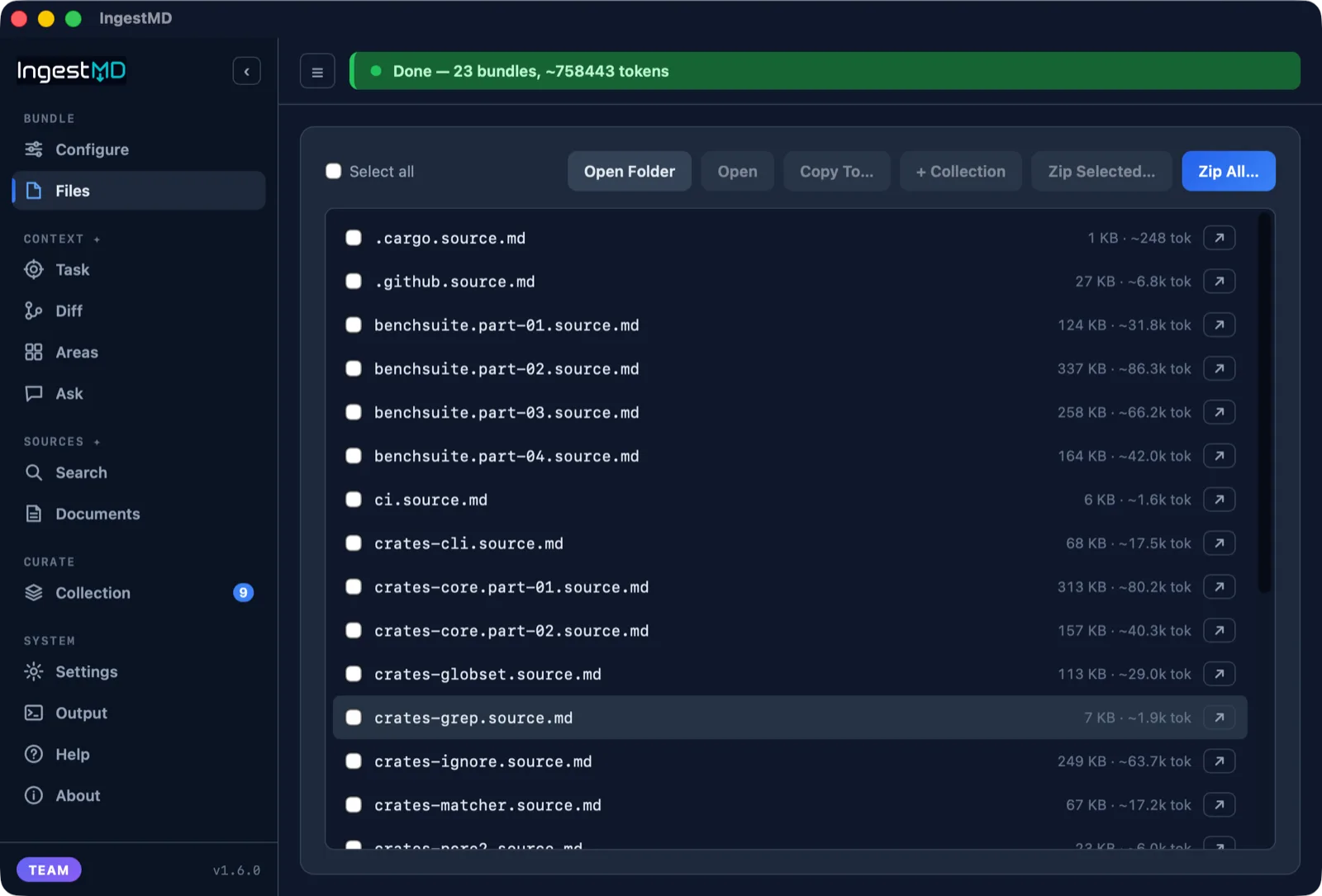Open arrow icon for benchsuite.part-01.source.md
This screenshot has height=896, width=1322.
tap(1219, 325)
